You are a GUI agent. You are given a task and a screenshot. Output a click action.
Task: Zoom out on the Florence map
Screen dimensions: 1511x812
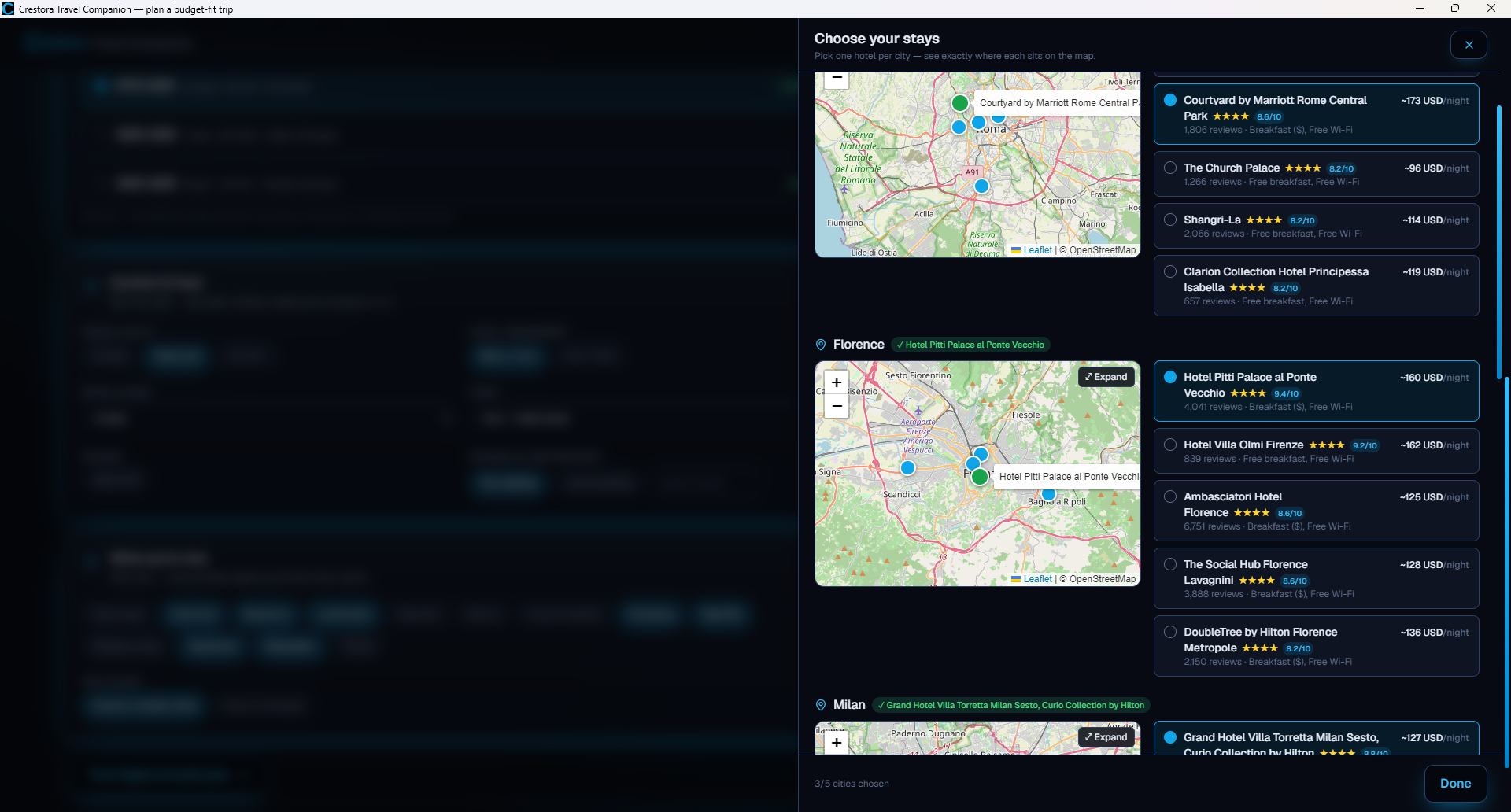pos(837,406)
